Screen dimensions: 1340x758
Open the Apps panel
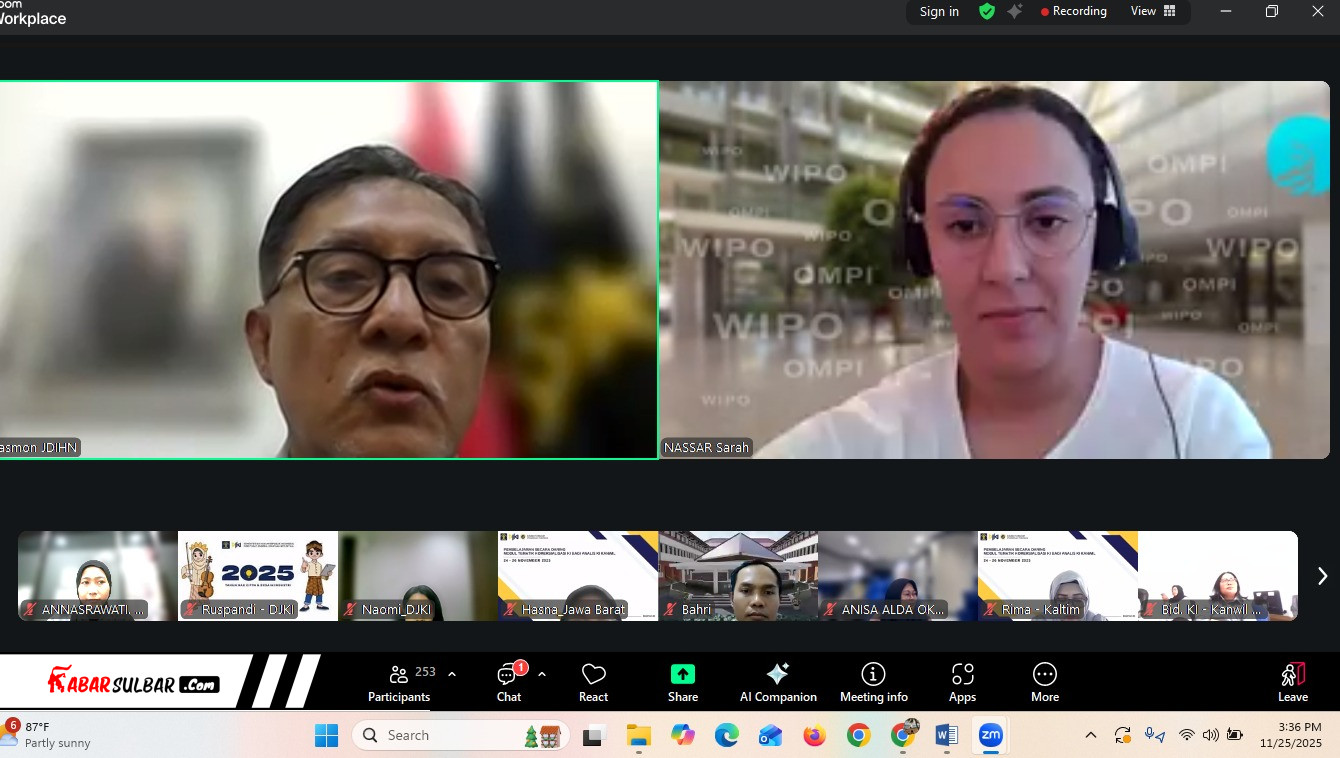[962, 683]
